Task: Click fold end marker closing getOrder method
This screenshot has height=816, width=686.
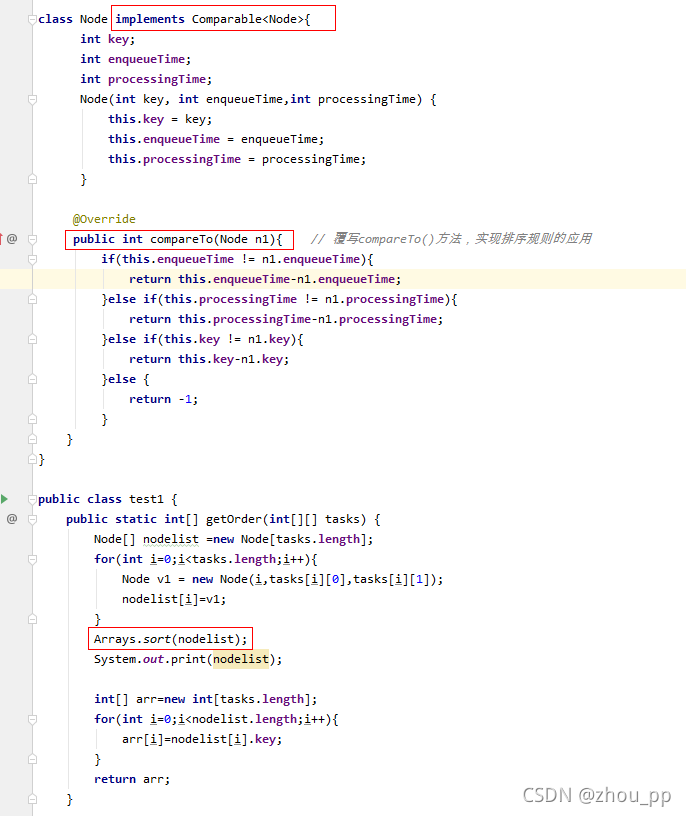Action: [32, 799]
